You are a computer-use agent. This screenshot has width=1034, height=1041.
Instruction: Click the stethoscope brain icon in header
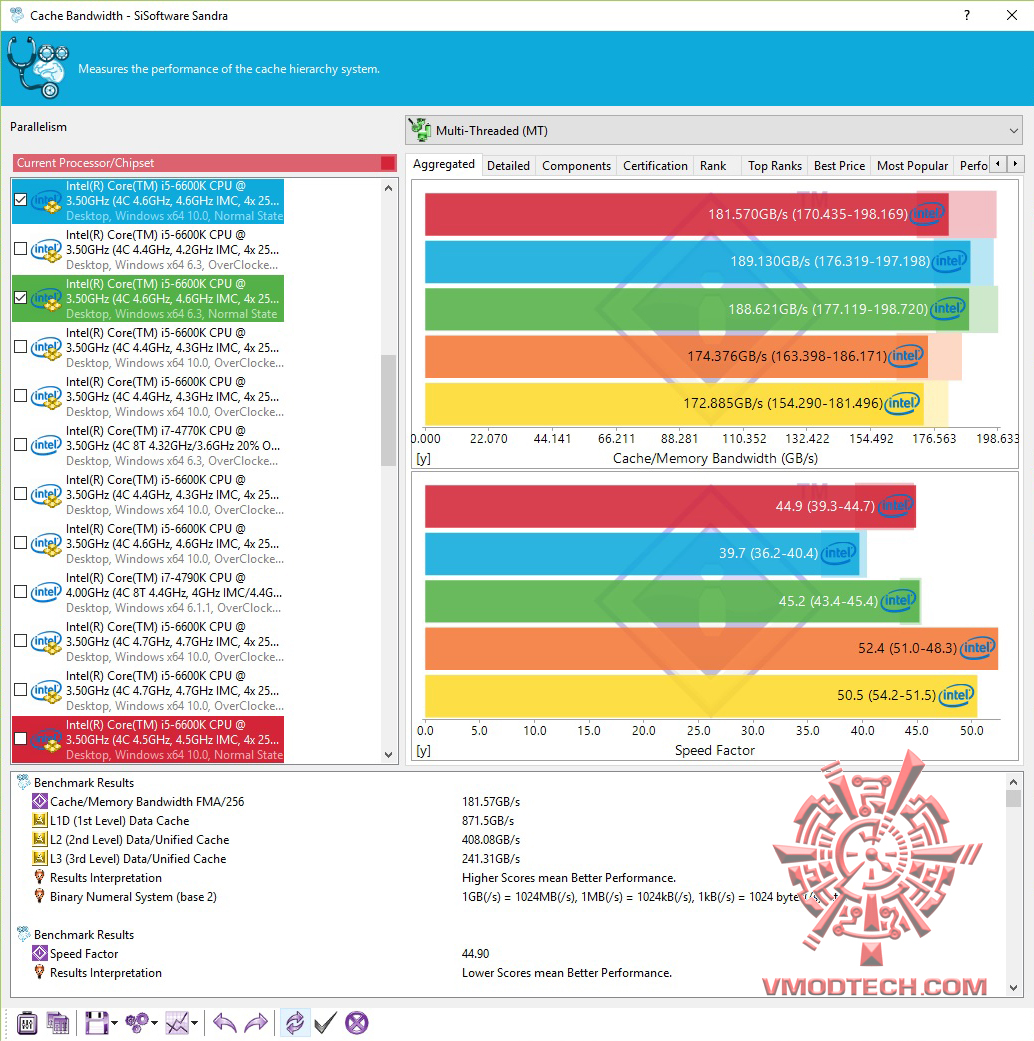coord(38,68)
